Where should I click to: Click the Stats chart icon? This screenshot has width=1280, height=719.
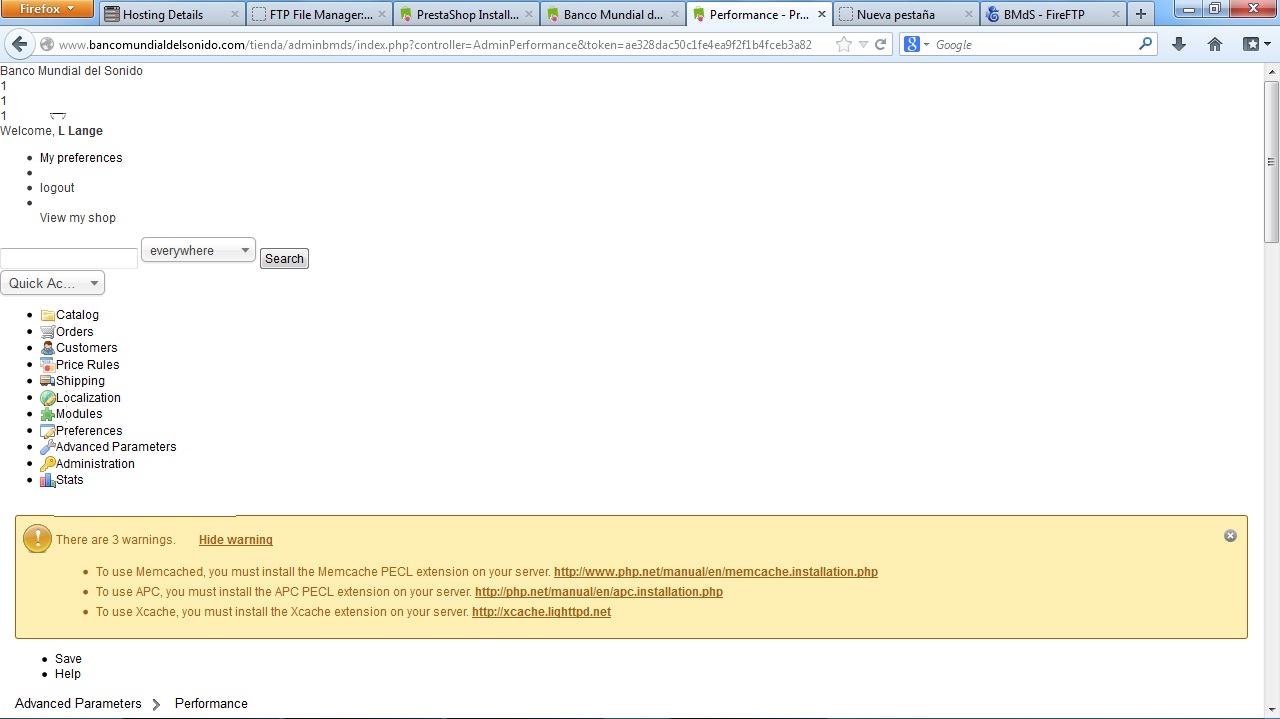pos(48,480)
